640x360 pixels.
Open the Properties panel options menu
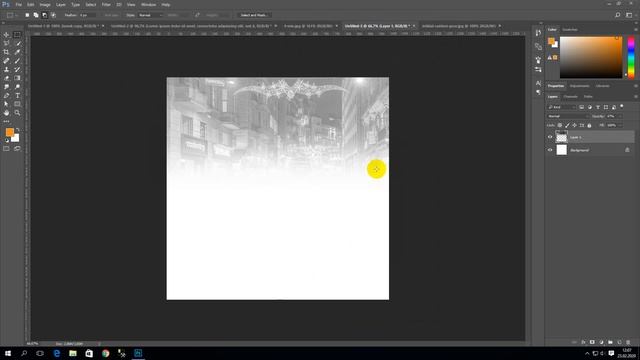pyautogui.click(x=636, y=86)
